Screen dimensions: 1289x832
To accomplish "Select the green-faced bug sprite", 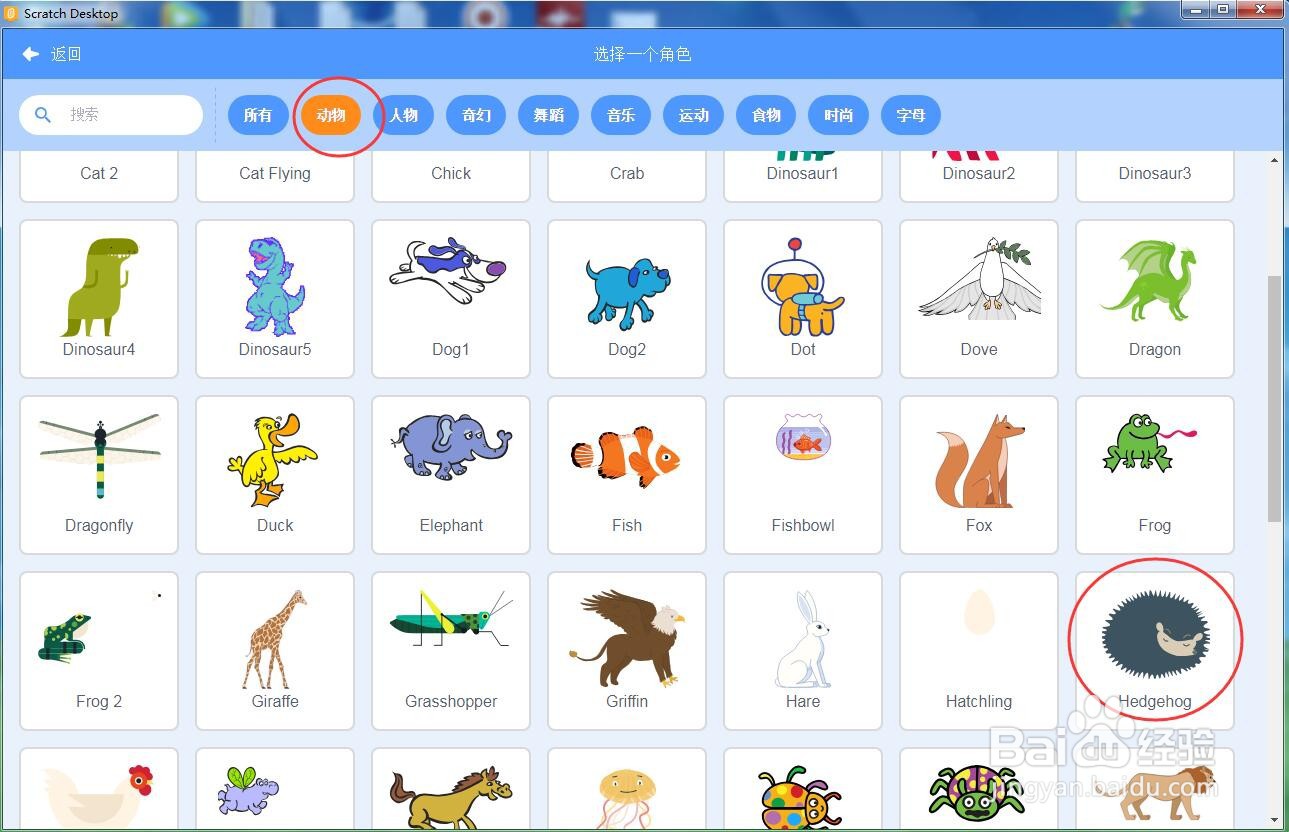I will click(x=979, y=790).
